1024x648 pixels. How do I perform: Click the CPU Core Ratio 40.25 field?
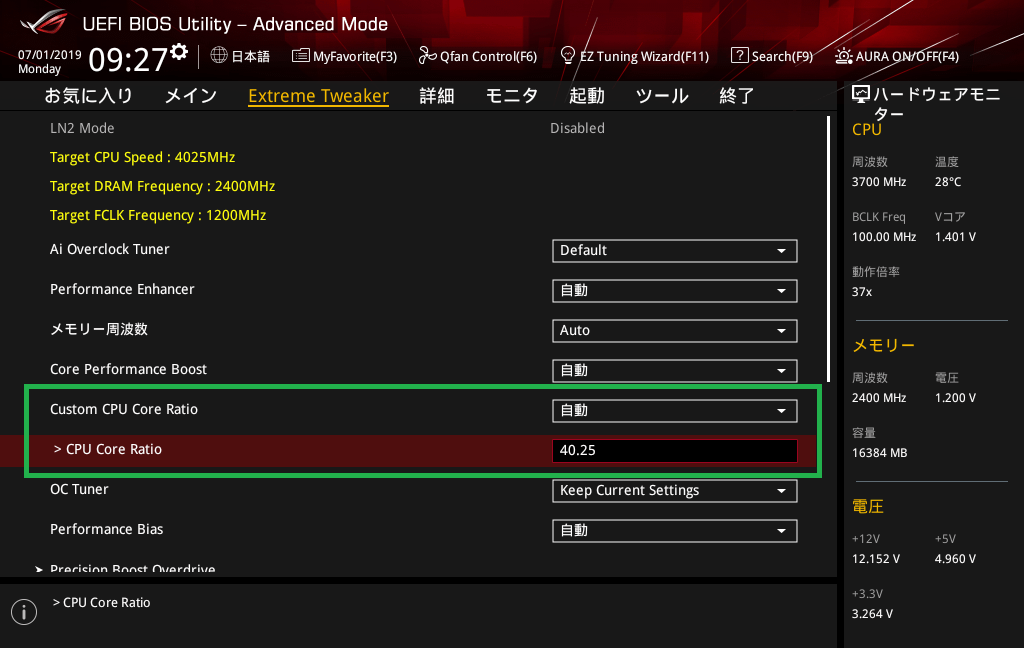(675, 451)
